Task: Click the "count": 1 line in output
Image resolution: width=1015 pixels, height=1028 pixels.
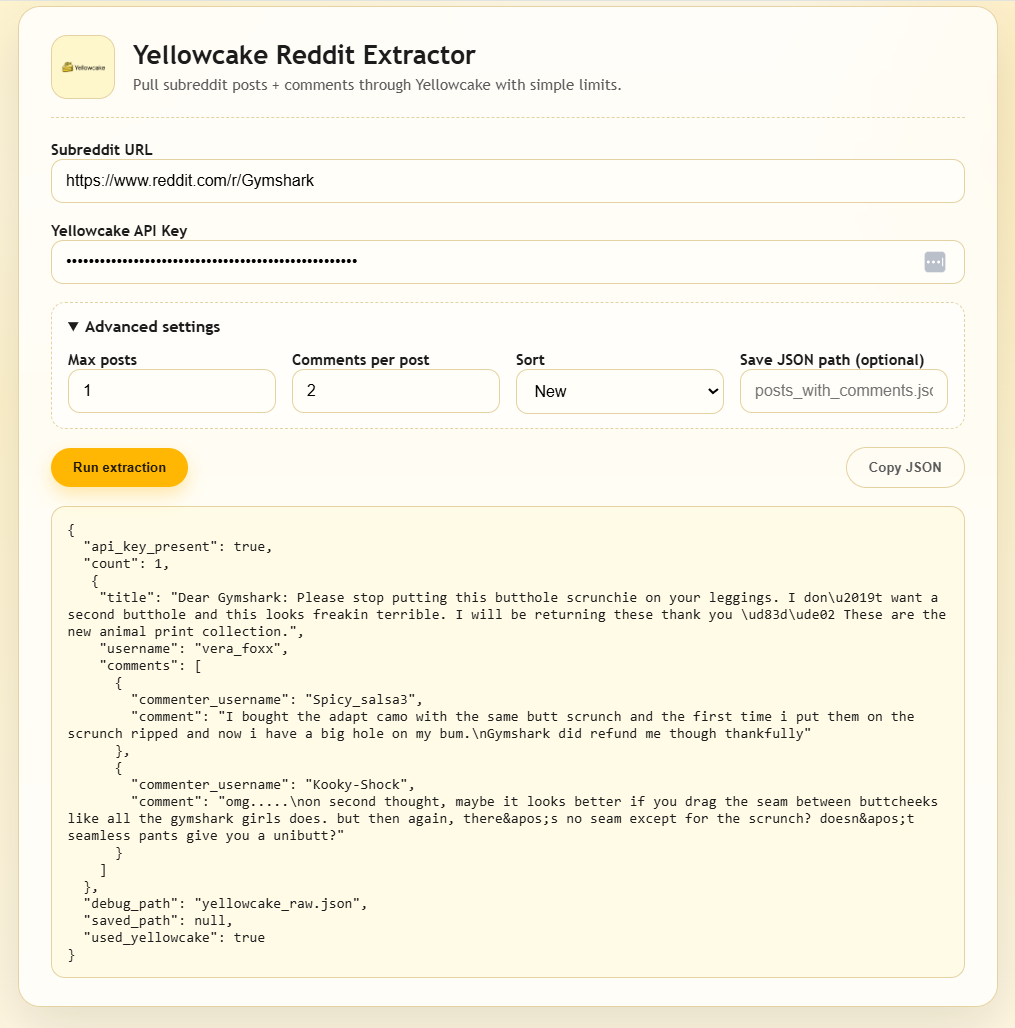Action: pos(127,563)
